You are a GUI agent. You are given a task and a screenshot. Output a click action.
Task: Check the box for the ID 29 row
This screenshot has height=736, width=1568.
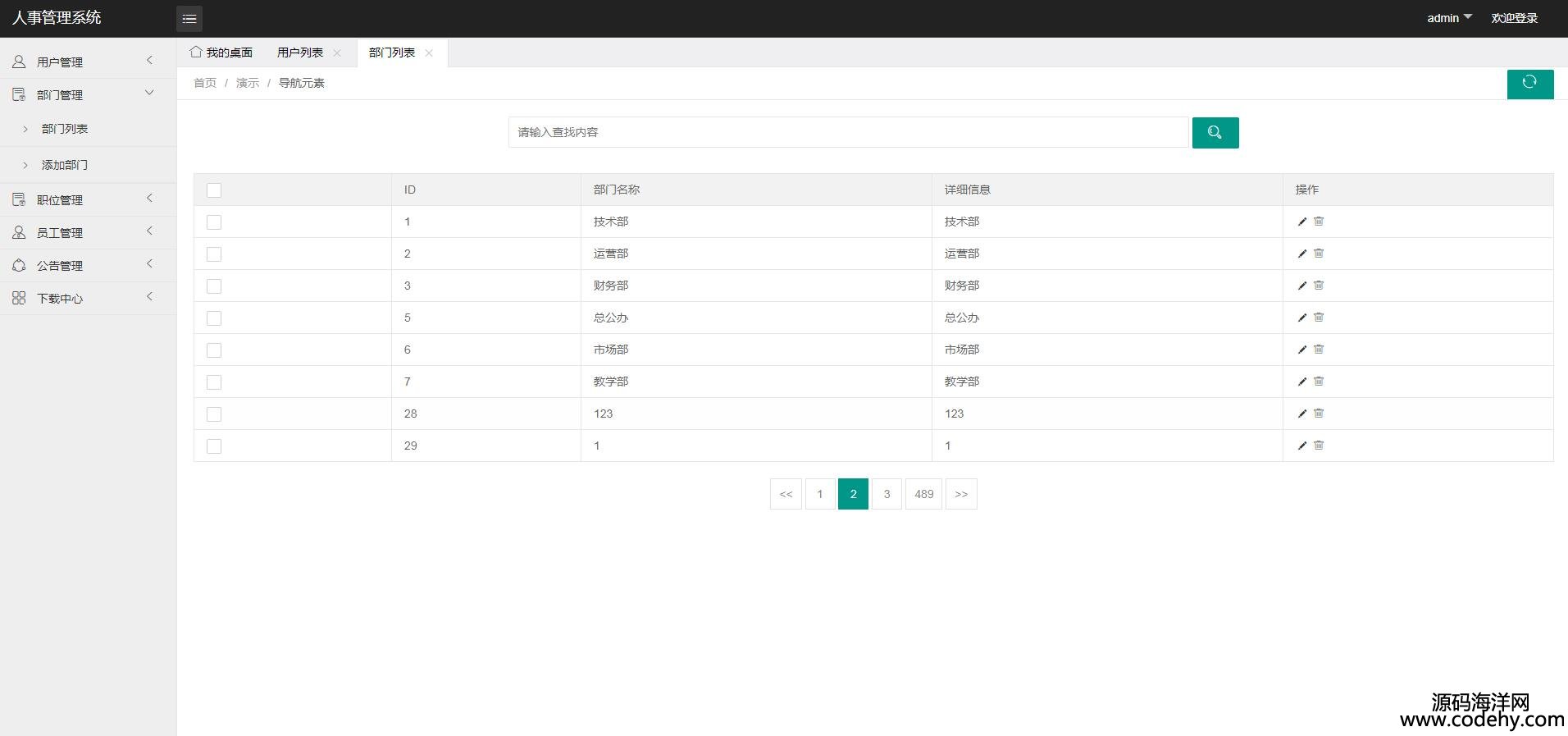214,446
